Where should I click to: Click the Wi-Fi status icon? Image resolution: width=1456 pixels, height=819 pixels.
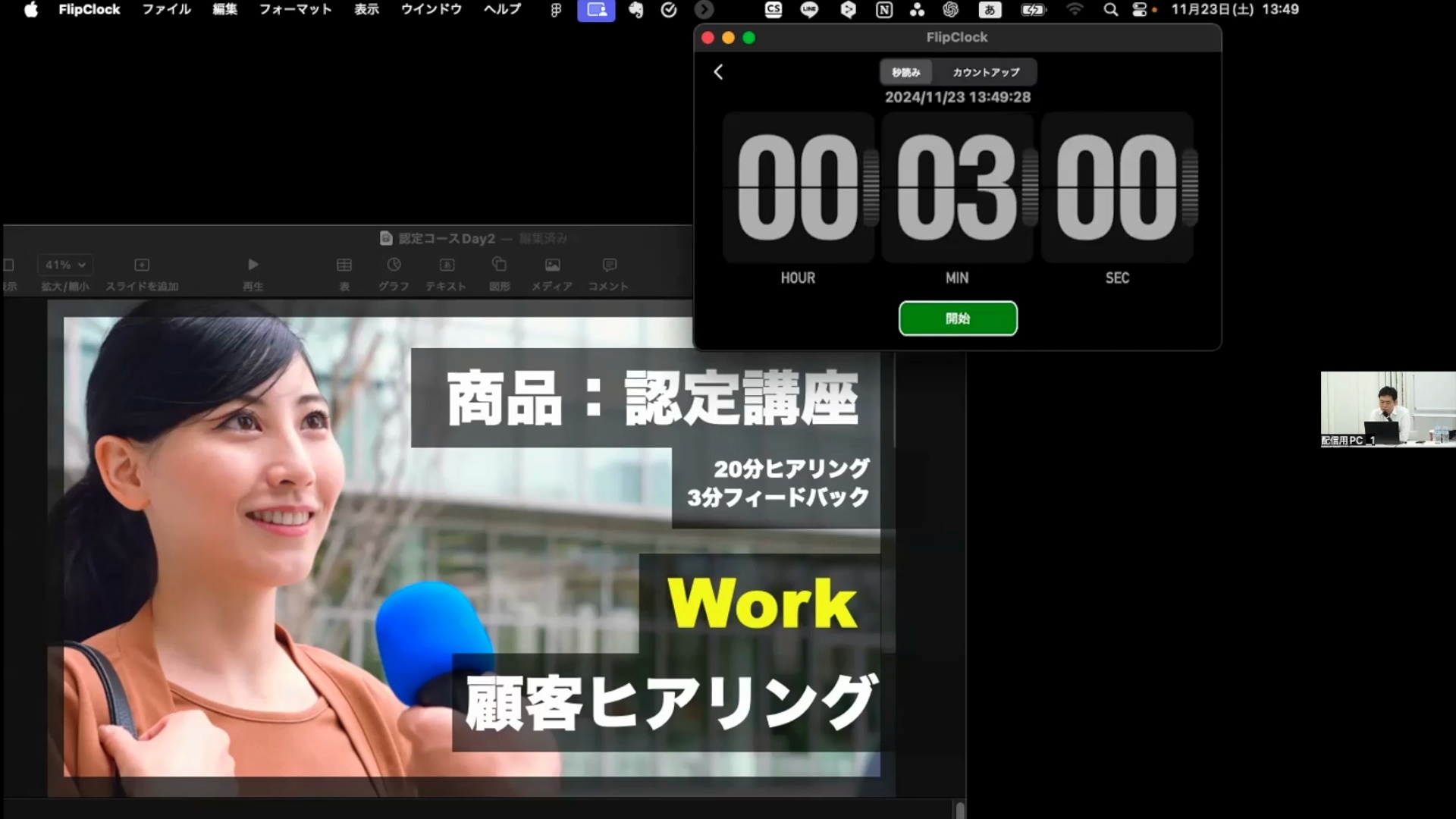1075,10
